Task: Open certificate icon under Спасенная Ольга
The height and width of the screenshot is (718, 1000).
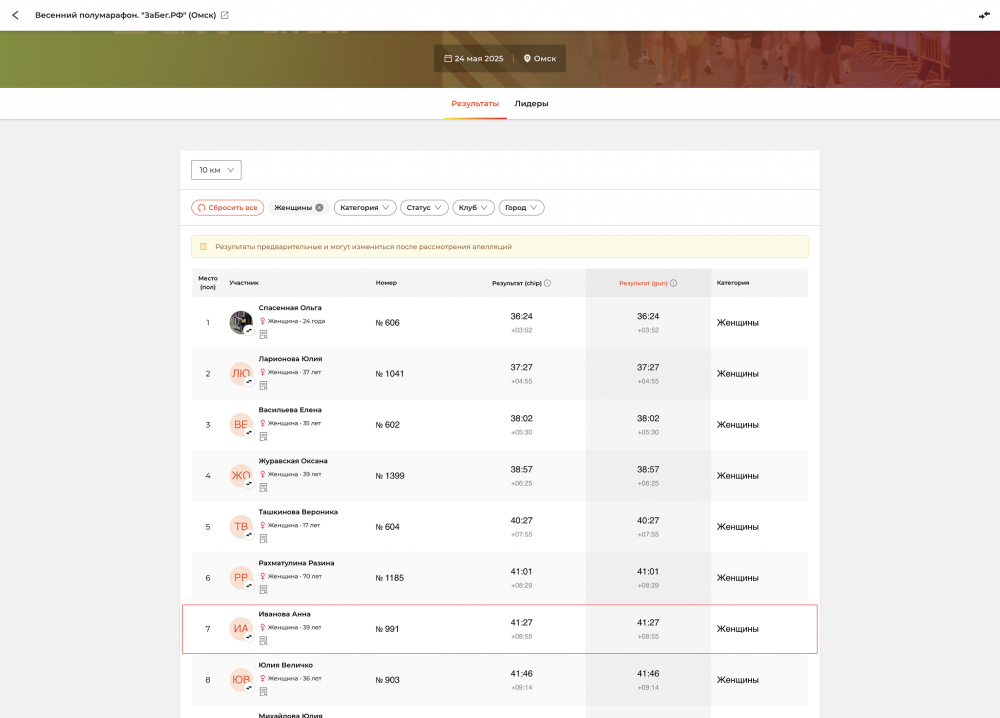Action: click(263, 335)
